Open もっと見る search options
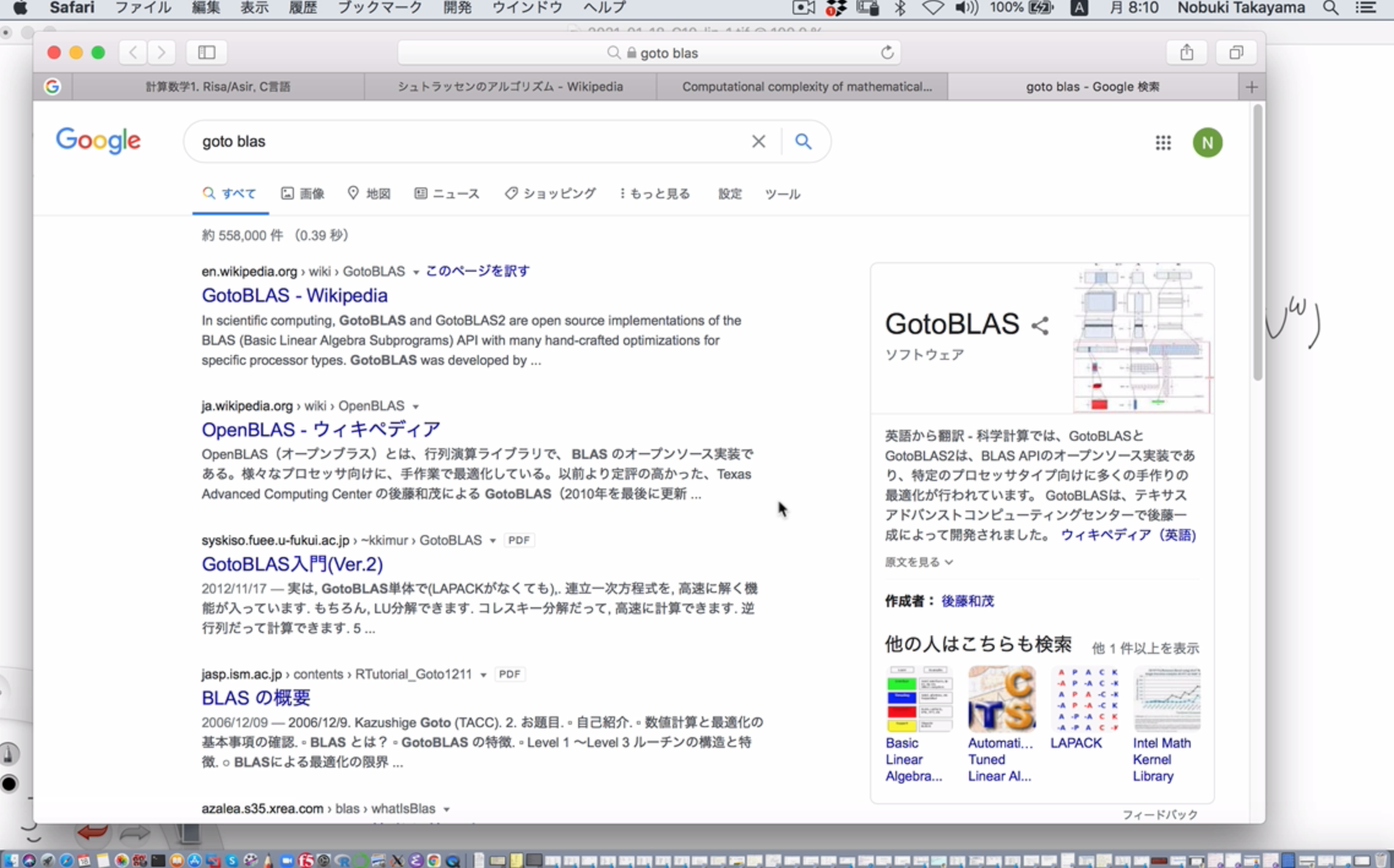Image resolution: width=1394 pixels, height=868 pixels. point(655,194)
